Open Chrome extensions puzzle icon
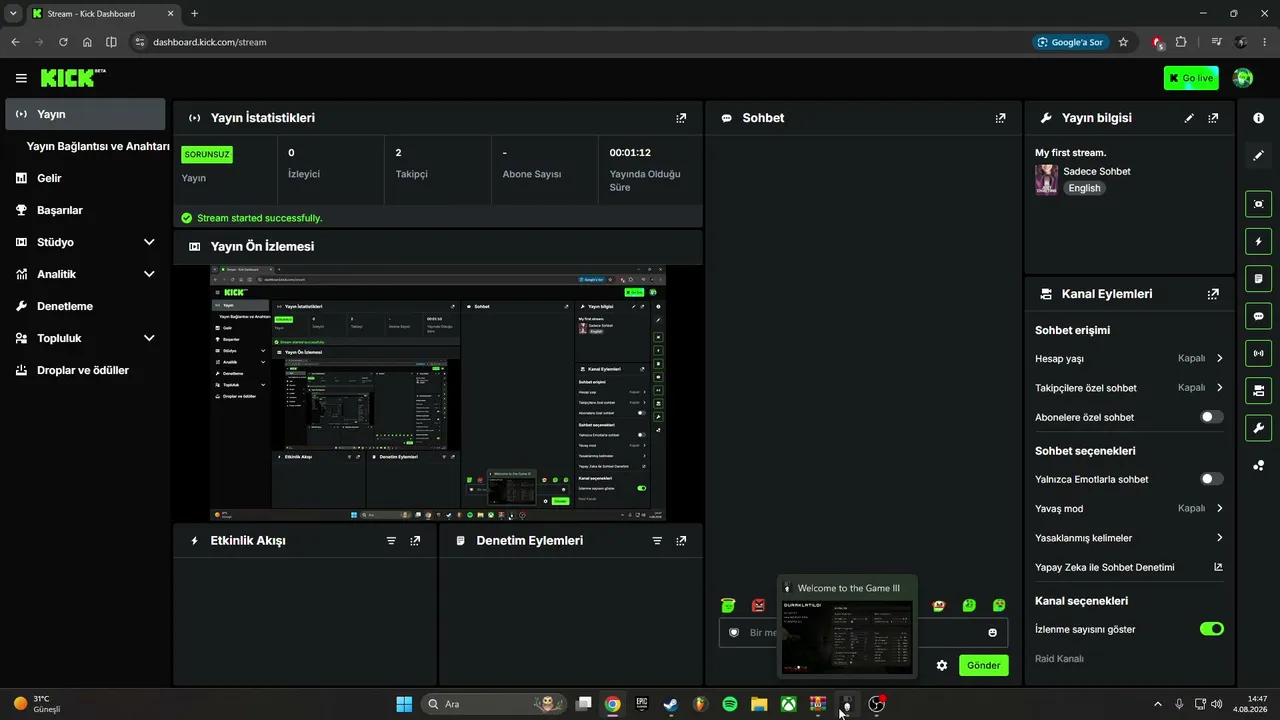 click(1181, 42)
